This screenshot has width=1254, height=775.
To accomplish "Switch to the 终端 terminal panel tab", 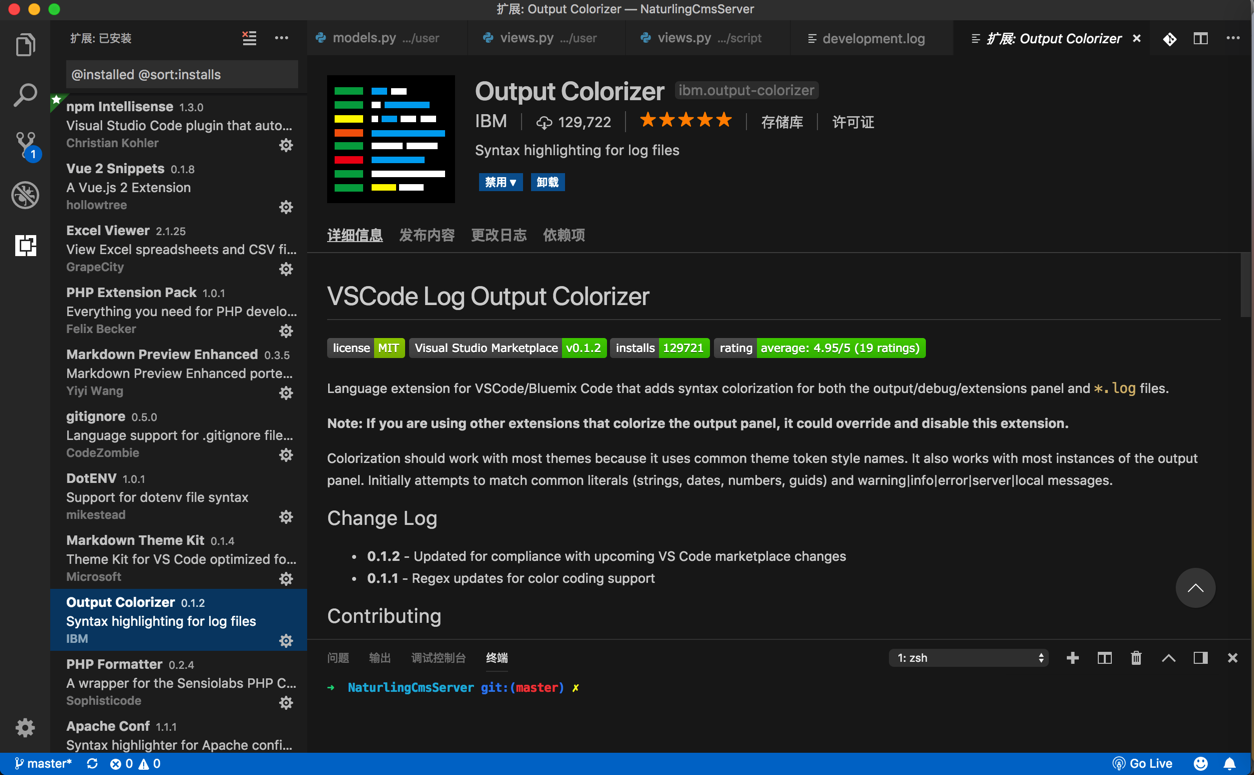I will pyautogui.click(x=497, y=658).
